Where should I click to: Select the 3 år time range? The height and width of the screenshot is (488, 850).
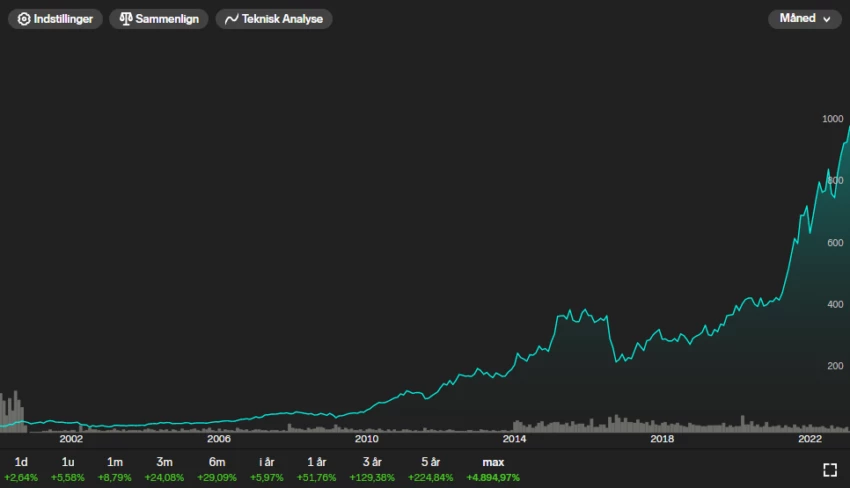[372, 469]
